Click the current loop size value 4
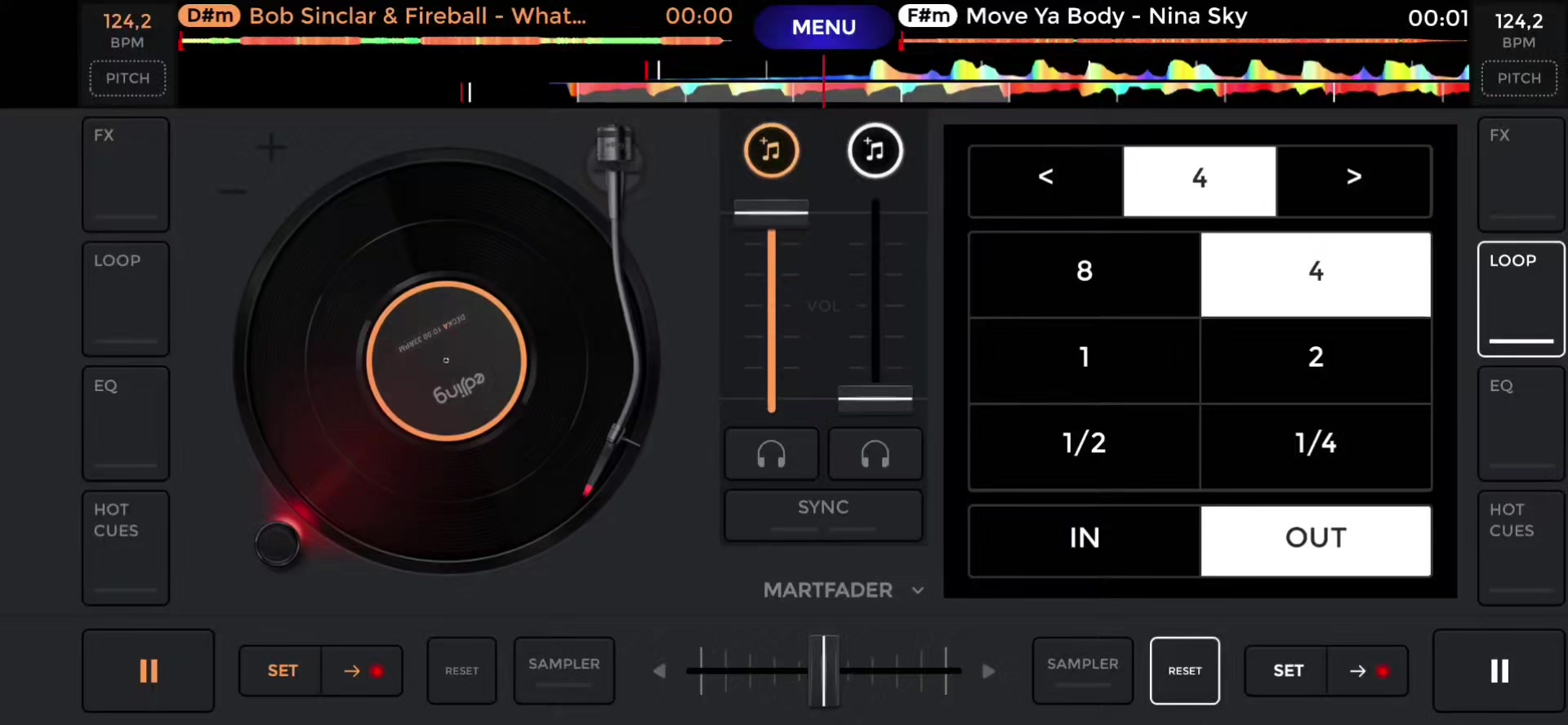This screenshot has width=1568, height=725. pyautogui.click(x=1200, y=181)
